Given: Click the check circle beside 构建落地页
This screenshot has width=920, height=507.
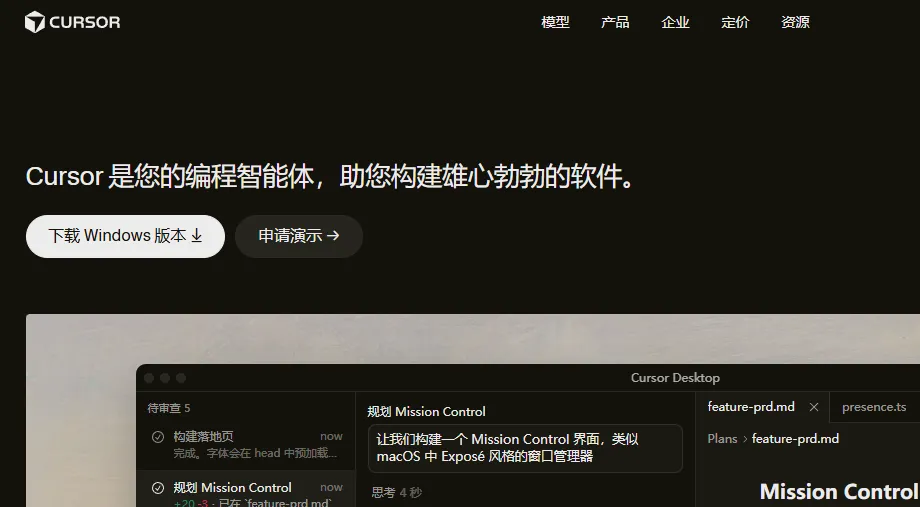Looking at the screenshot, I should point(158,437).
